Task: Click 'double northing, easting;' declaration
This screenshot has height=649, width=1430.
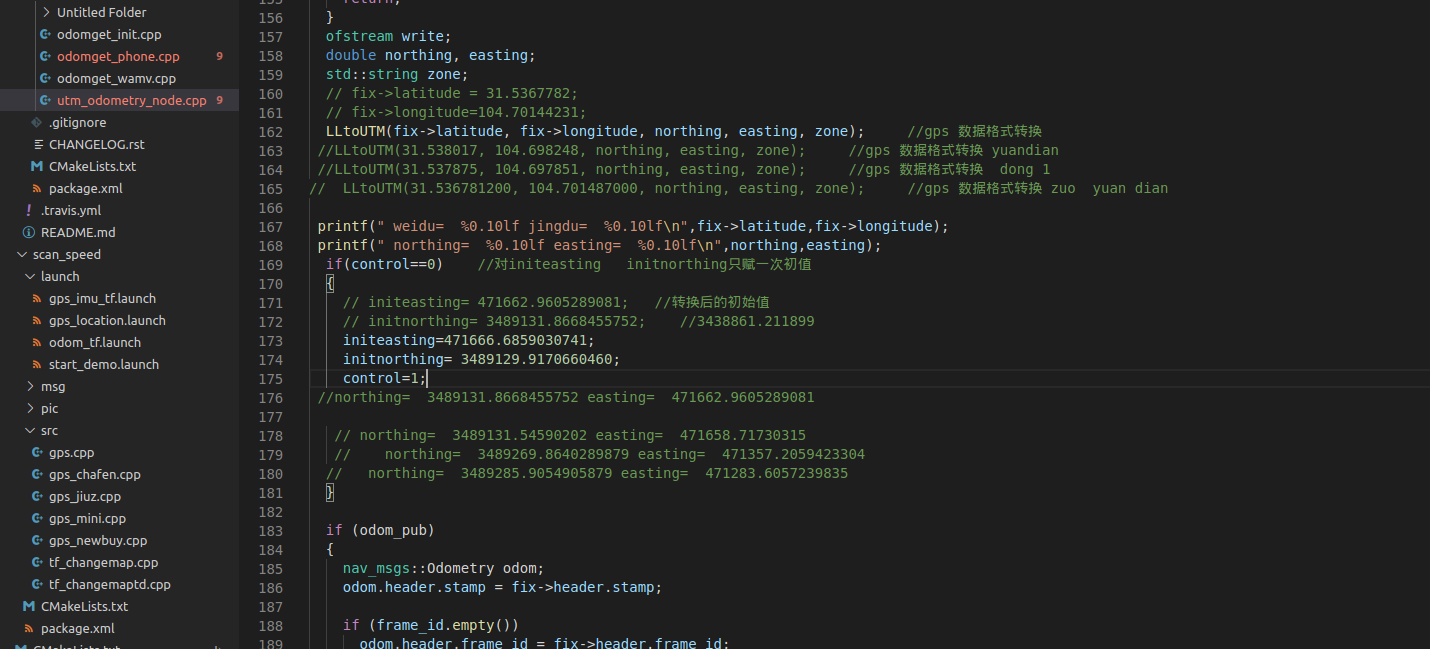Action: [430, 55]
